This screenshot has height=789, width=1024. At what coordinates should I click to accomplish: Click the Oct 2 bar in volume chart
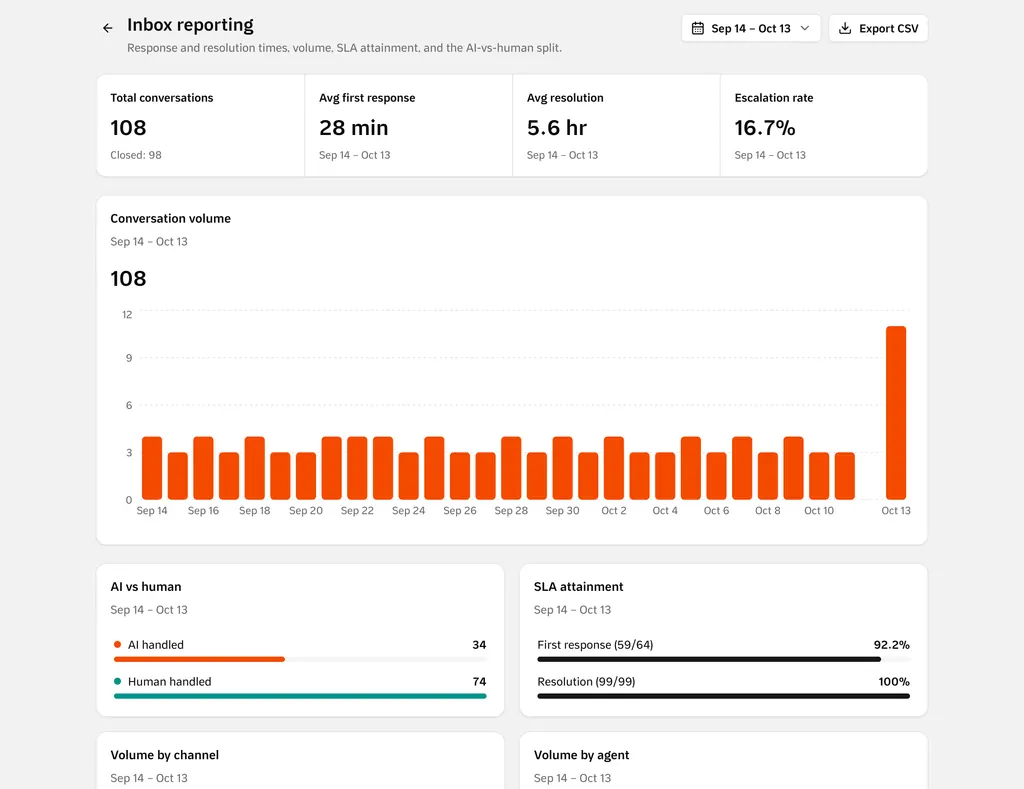[613, 468]
